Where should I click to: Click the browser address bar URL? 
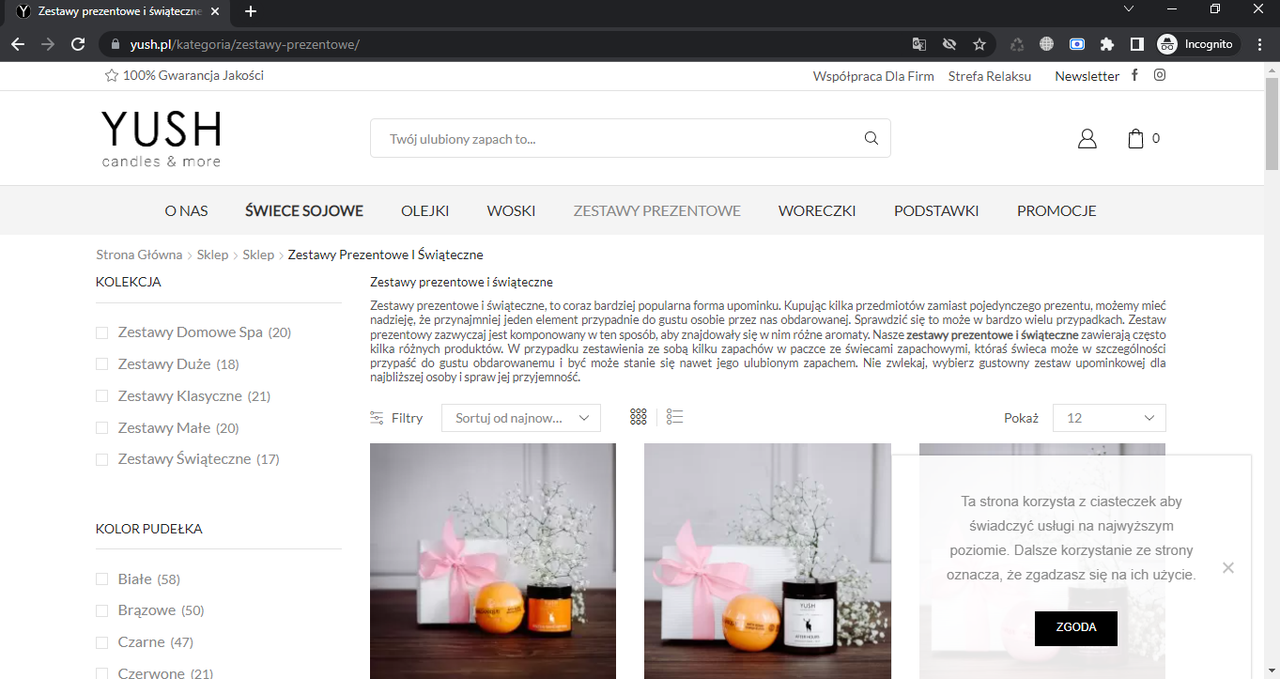(244, 44)
